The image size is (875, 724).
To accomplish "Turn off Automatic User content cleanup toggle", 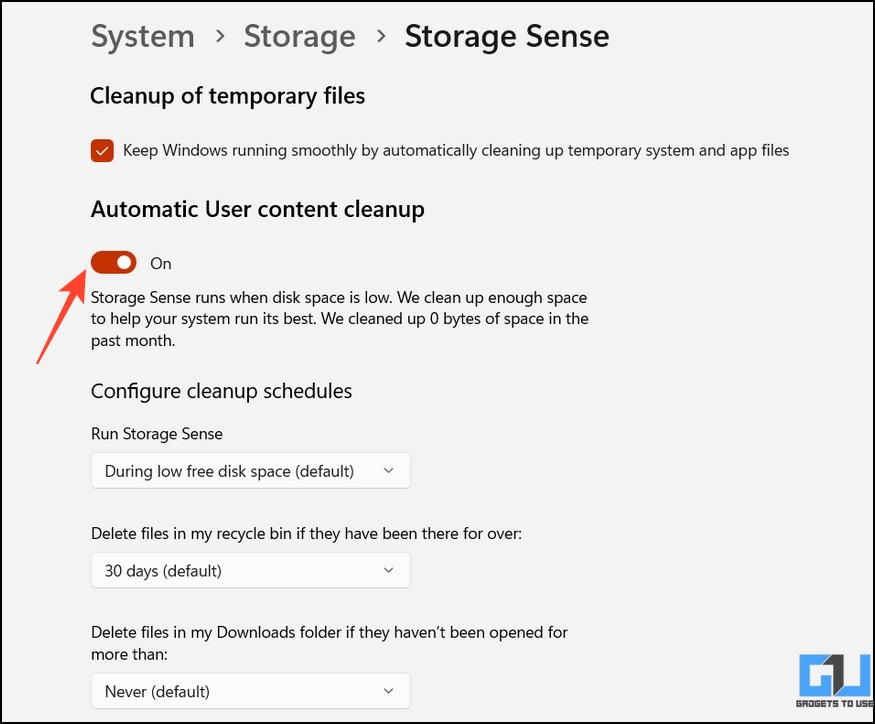I will pyautogui.click(x=114, y=262).
